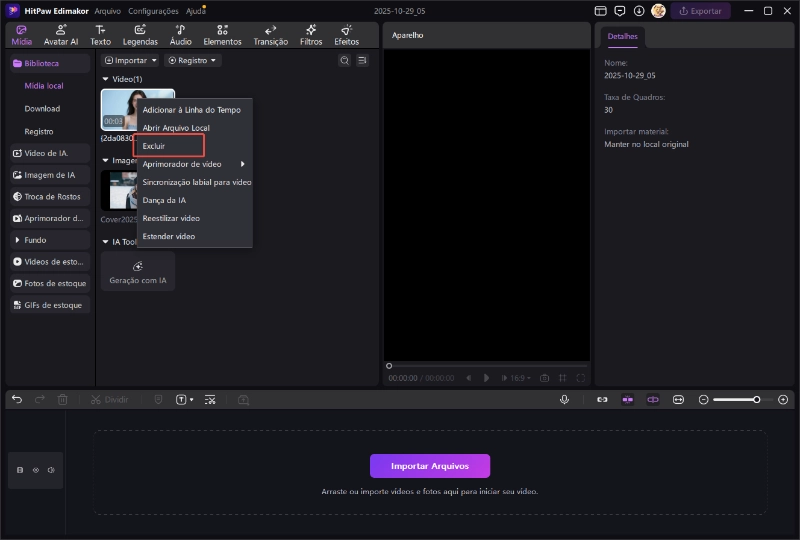Viewport: 800px width, 540px height.
Task: Click the Exportar button
Action: click(700, 11)
